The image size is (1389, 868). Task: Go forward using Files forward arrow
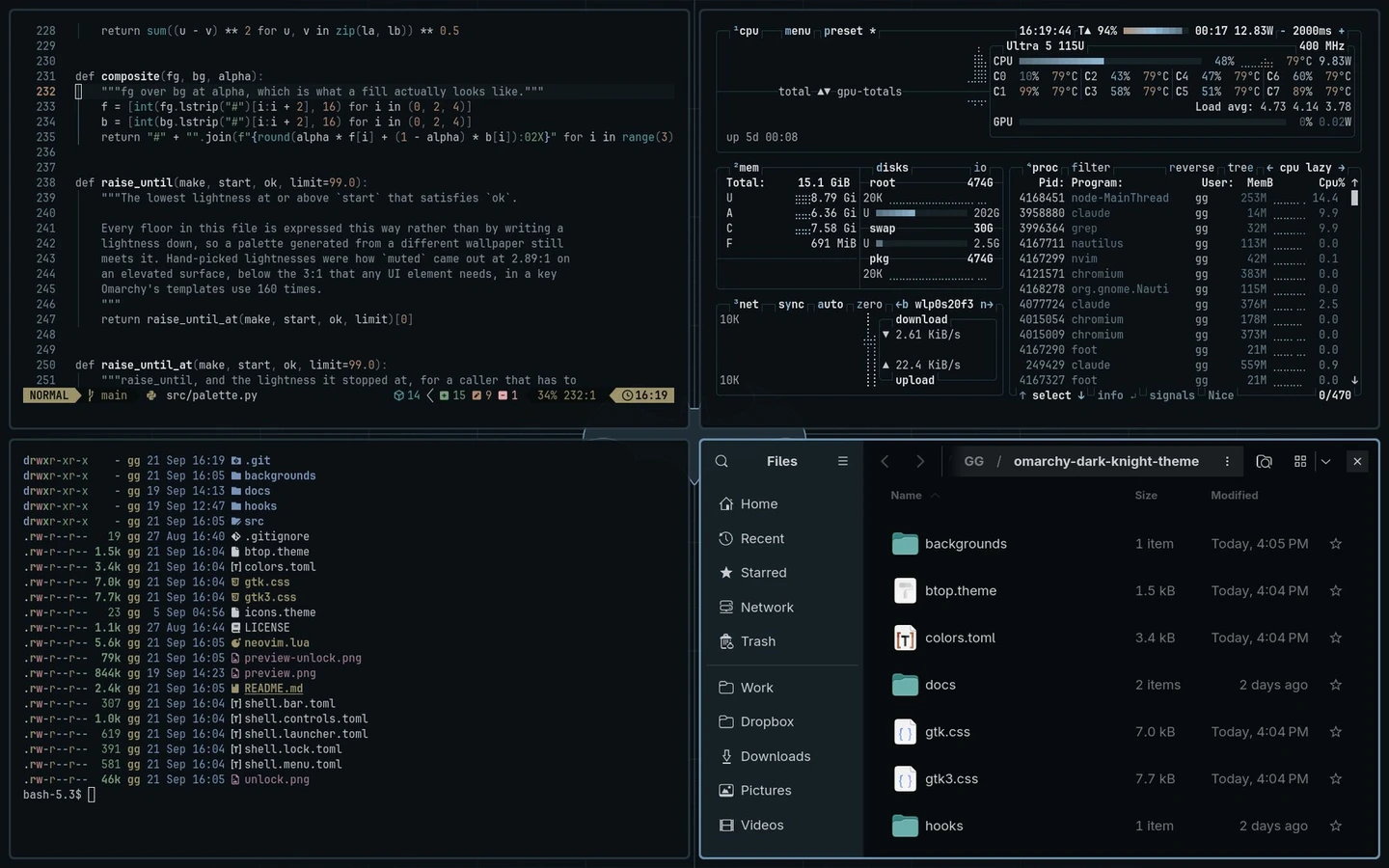920,461
